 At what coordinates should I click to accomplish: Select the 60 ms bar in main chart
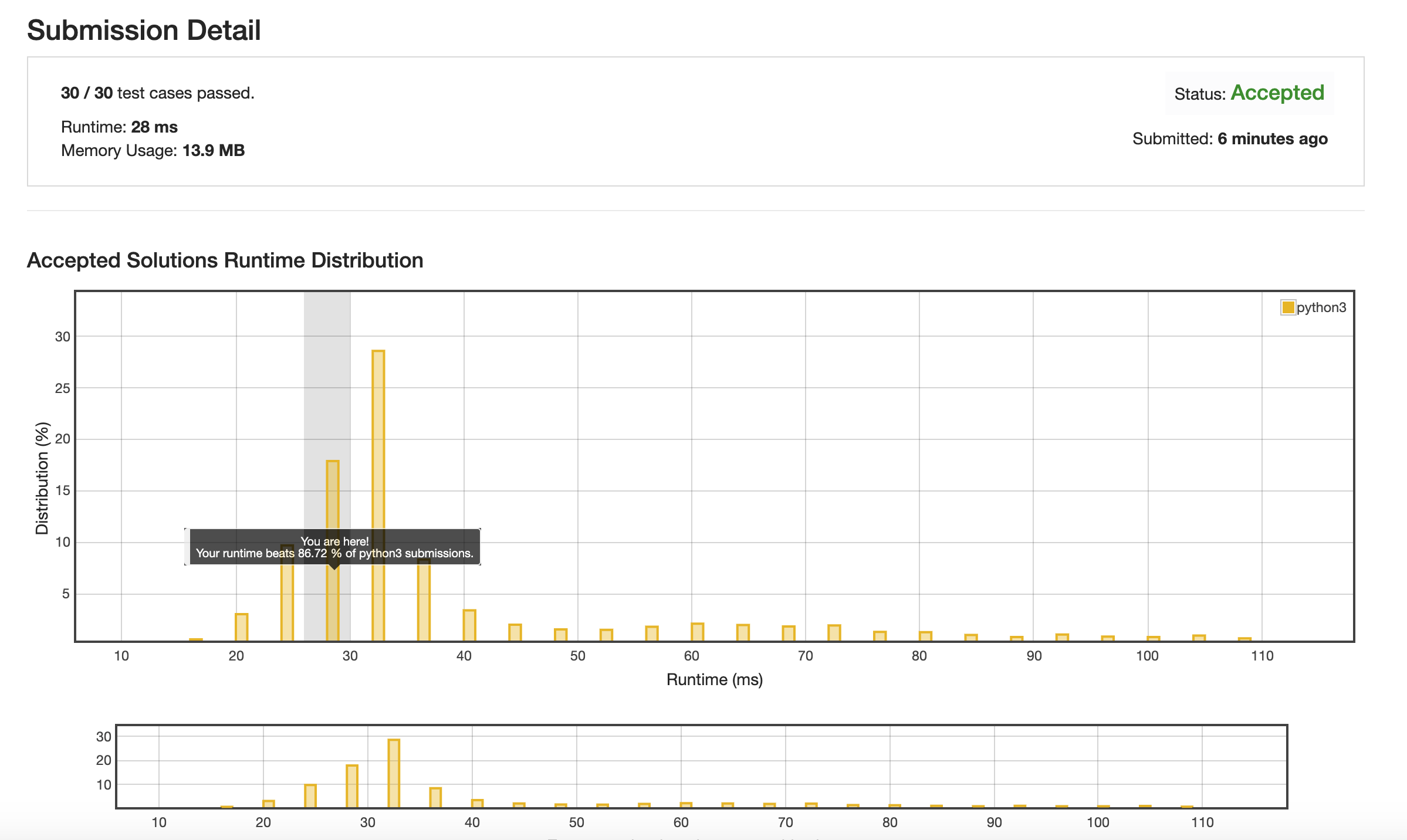[697, 632]
